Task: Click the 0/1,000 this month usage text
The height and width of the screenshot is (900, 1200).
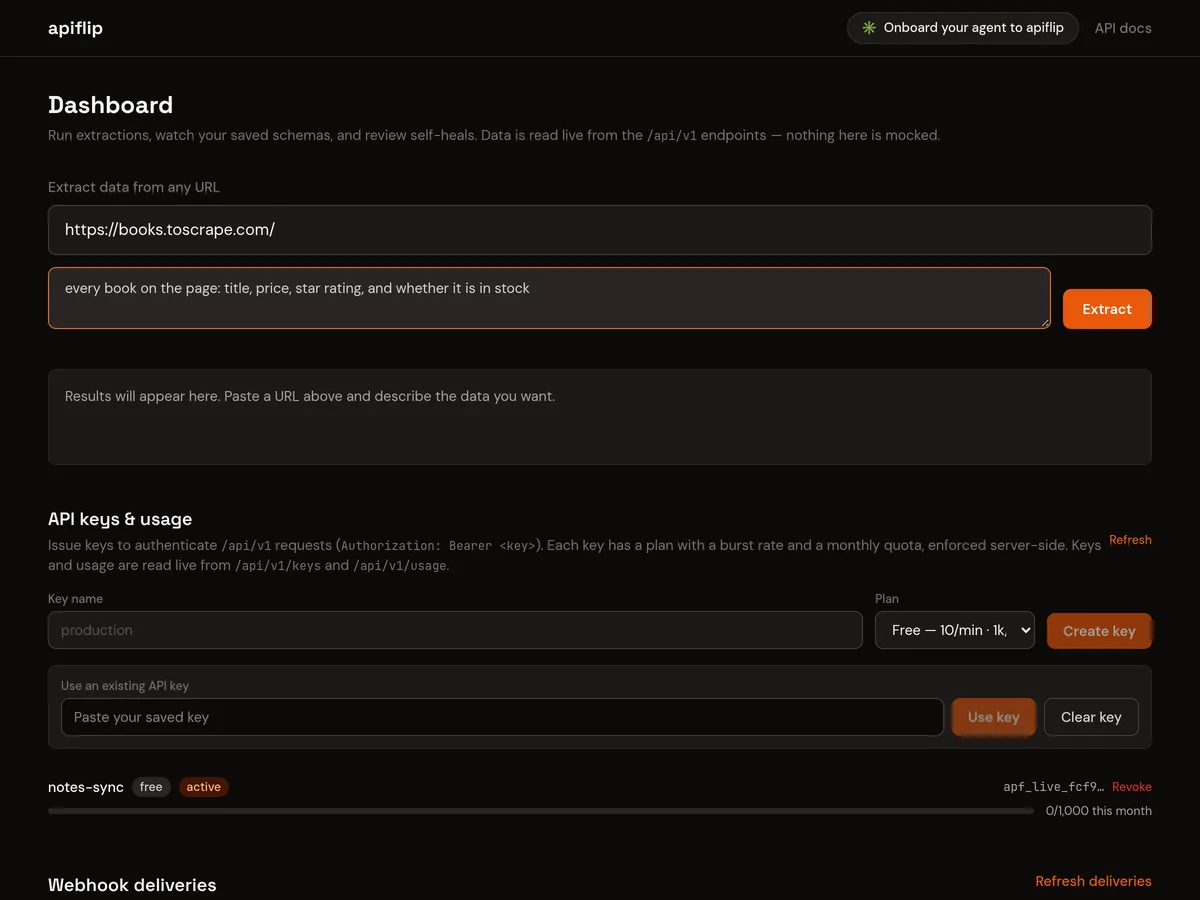Action: [1099, 811]
